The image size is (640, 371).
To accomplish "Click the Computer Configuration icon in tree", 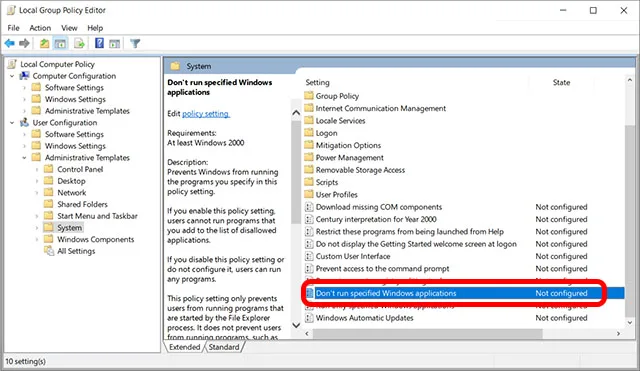I will (24, 76).
